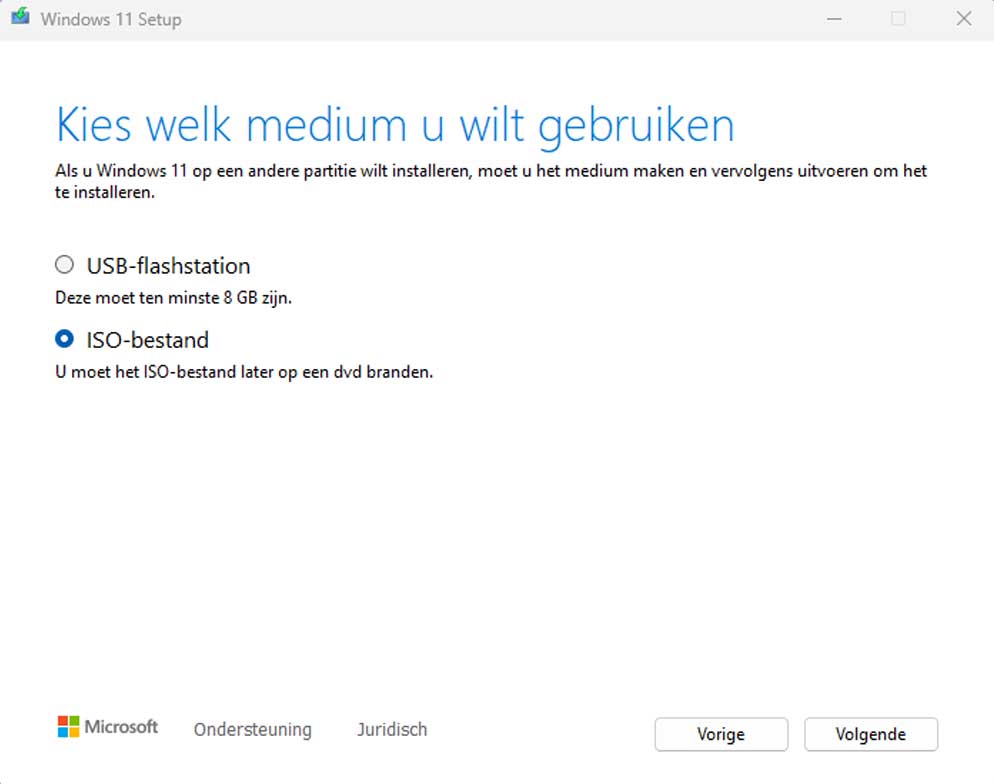Click the 'USB-flashstation' label text

(168, 266)
